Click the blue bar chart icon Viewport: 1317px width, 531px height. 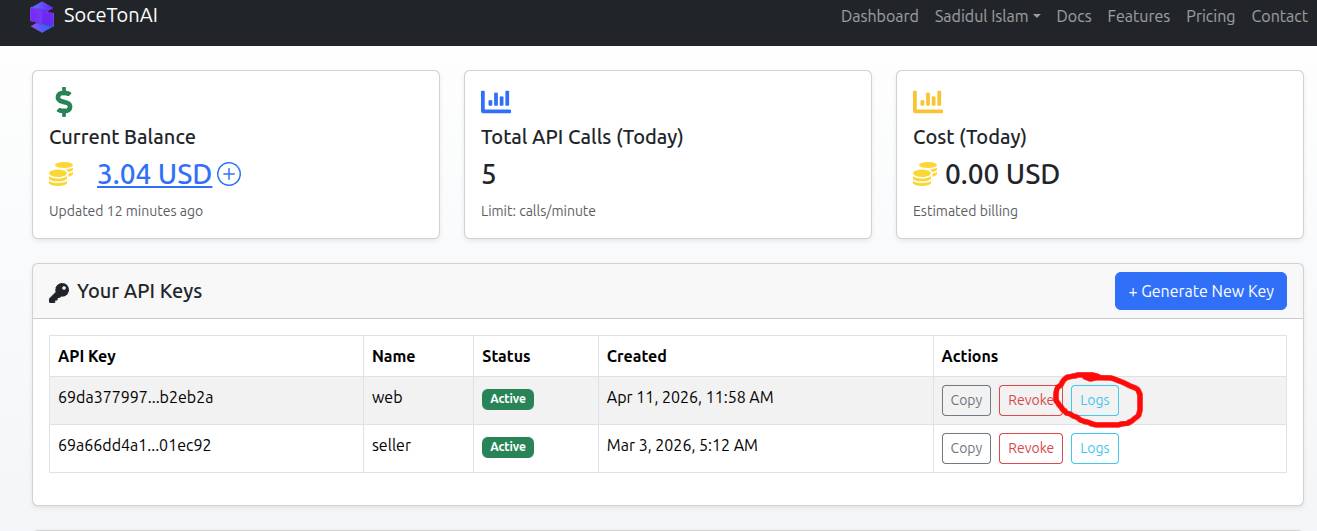tap(496, 101)
